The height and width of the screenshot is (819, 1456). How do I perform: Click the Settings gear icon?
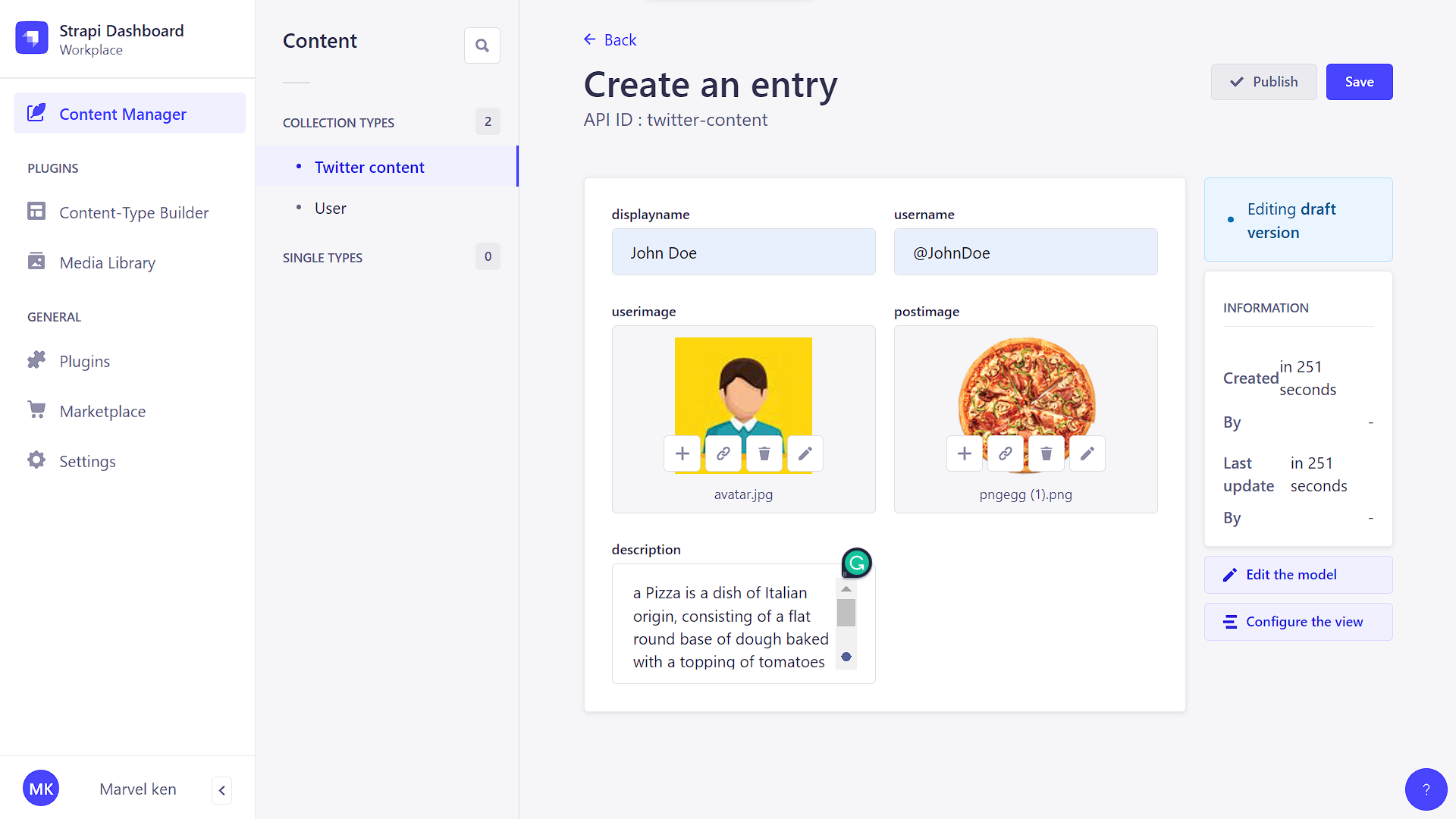pos(36,460)
